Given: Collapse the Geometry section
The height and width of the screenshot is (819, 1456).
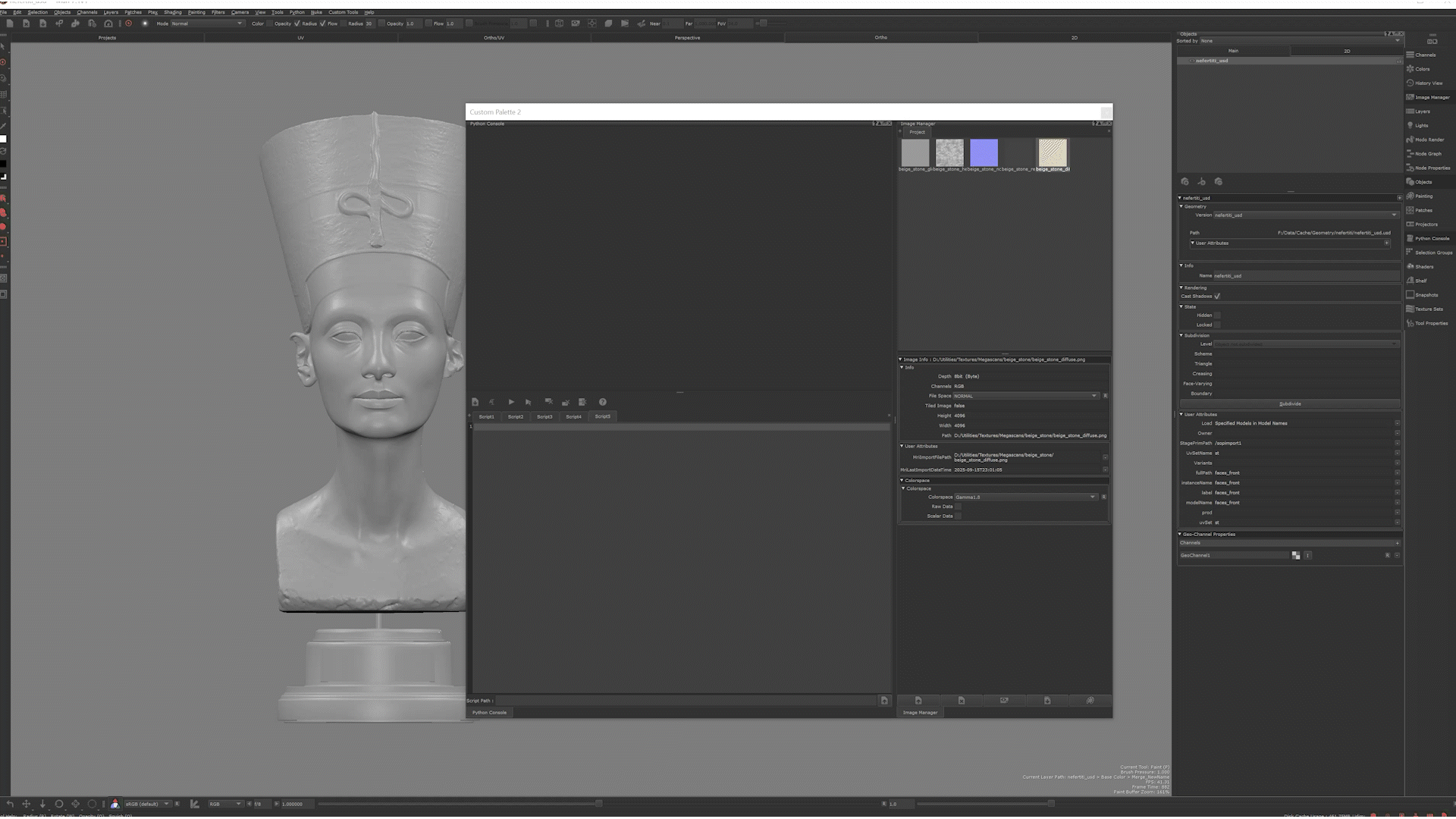Looking at the screenshot, I should tap(1181, 206).
